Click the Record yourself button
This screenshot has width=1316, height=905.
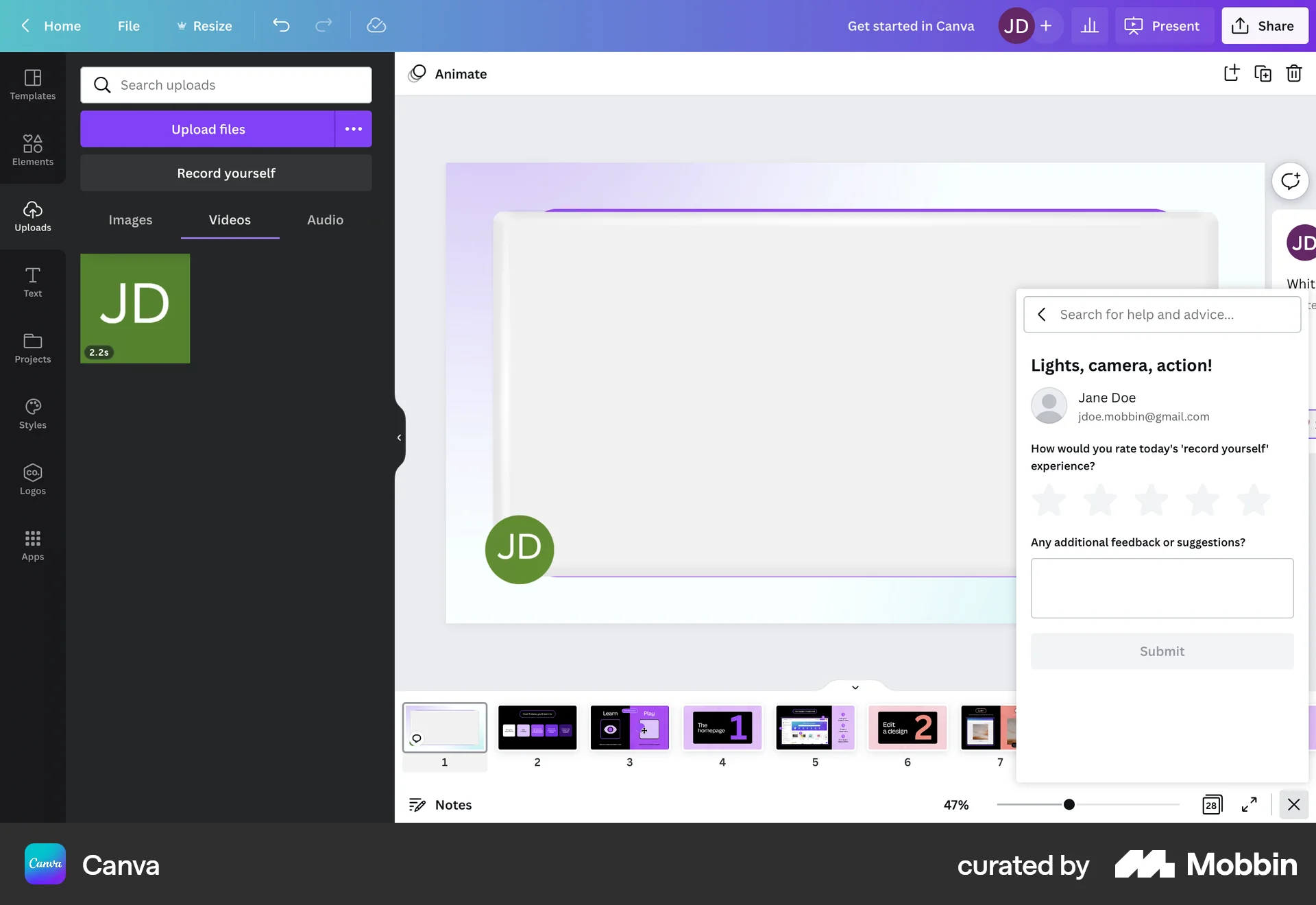[226, 173]
